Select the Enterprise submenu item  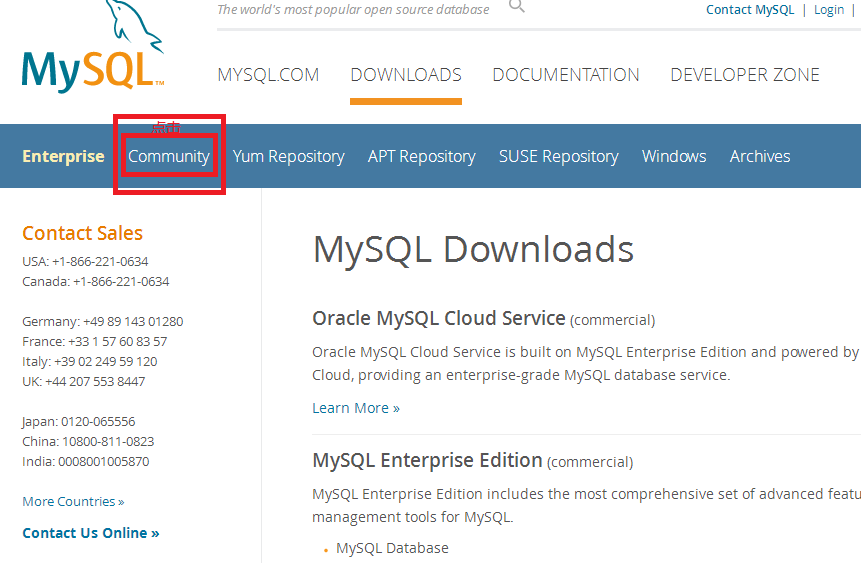[63, 157]
